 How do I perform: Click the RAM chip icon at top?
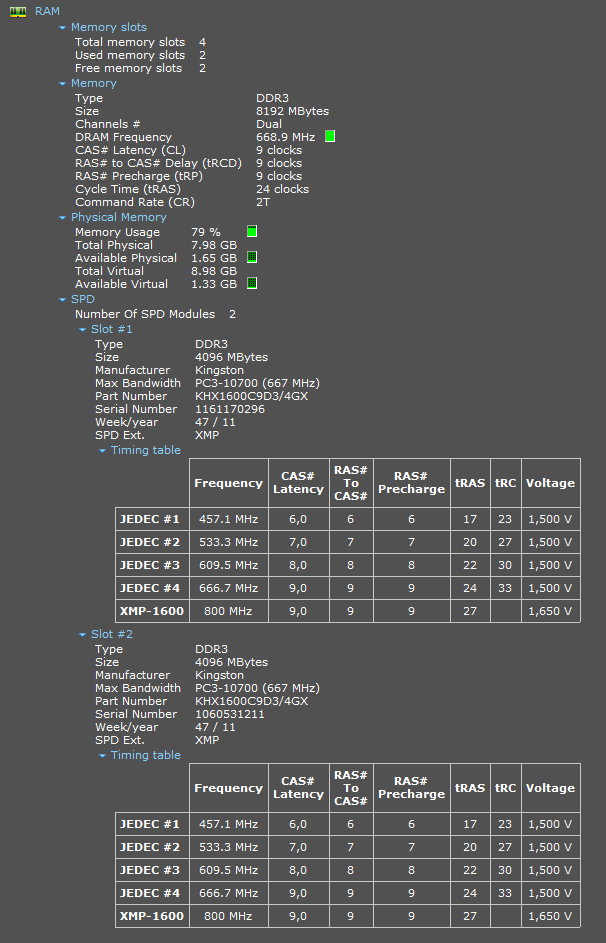(x=17, y=10)
